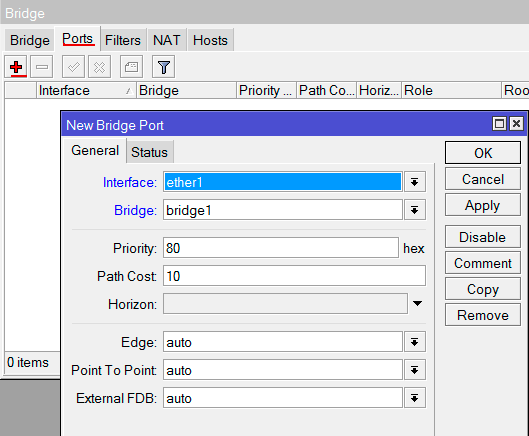
Task: Click the OK button
Action: 483,153
